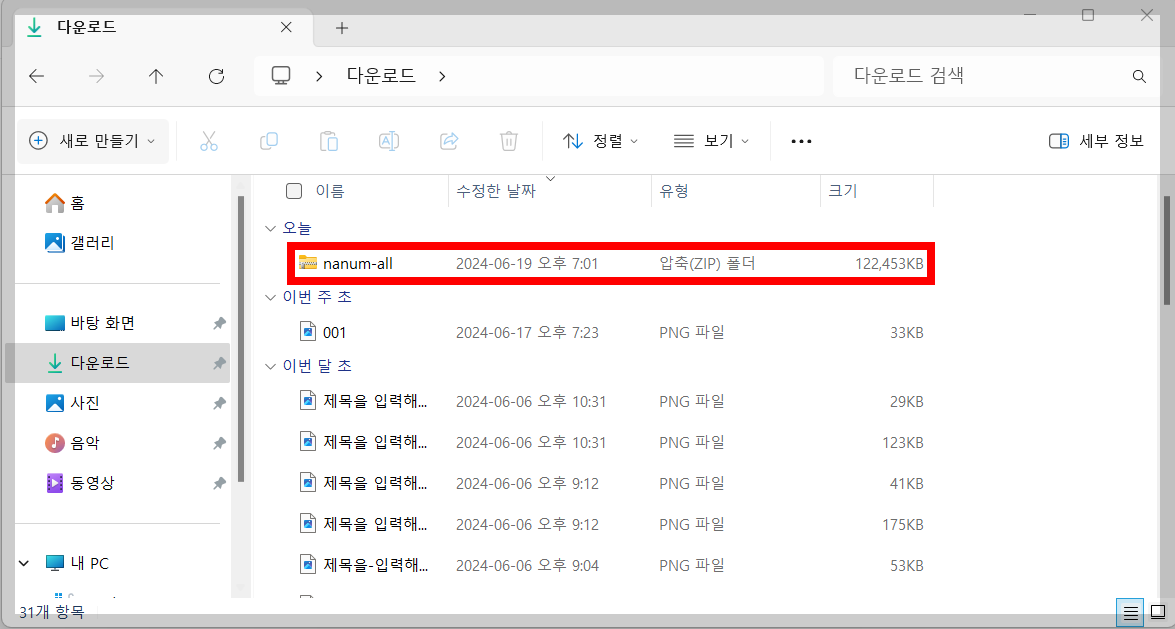1175x629 pixels.
Task: Switch to large thumbnails view toggle
Action: click(1157, 611)
